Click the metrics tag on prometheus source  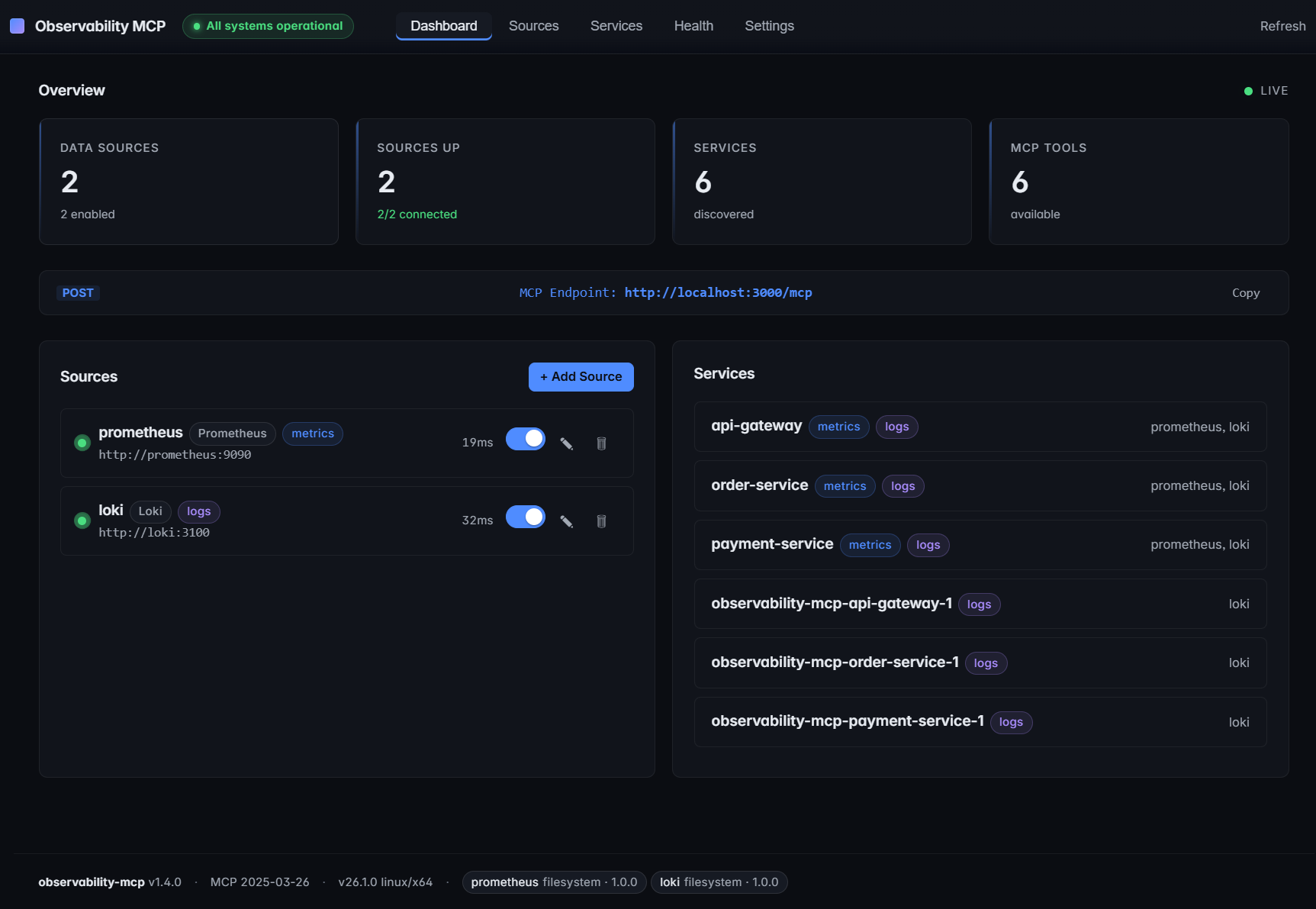coord(313,434)
